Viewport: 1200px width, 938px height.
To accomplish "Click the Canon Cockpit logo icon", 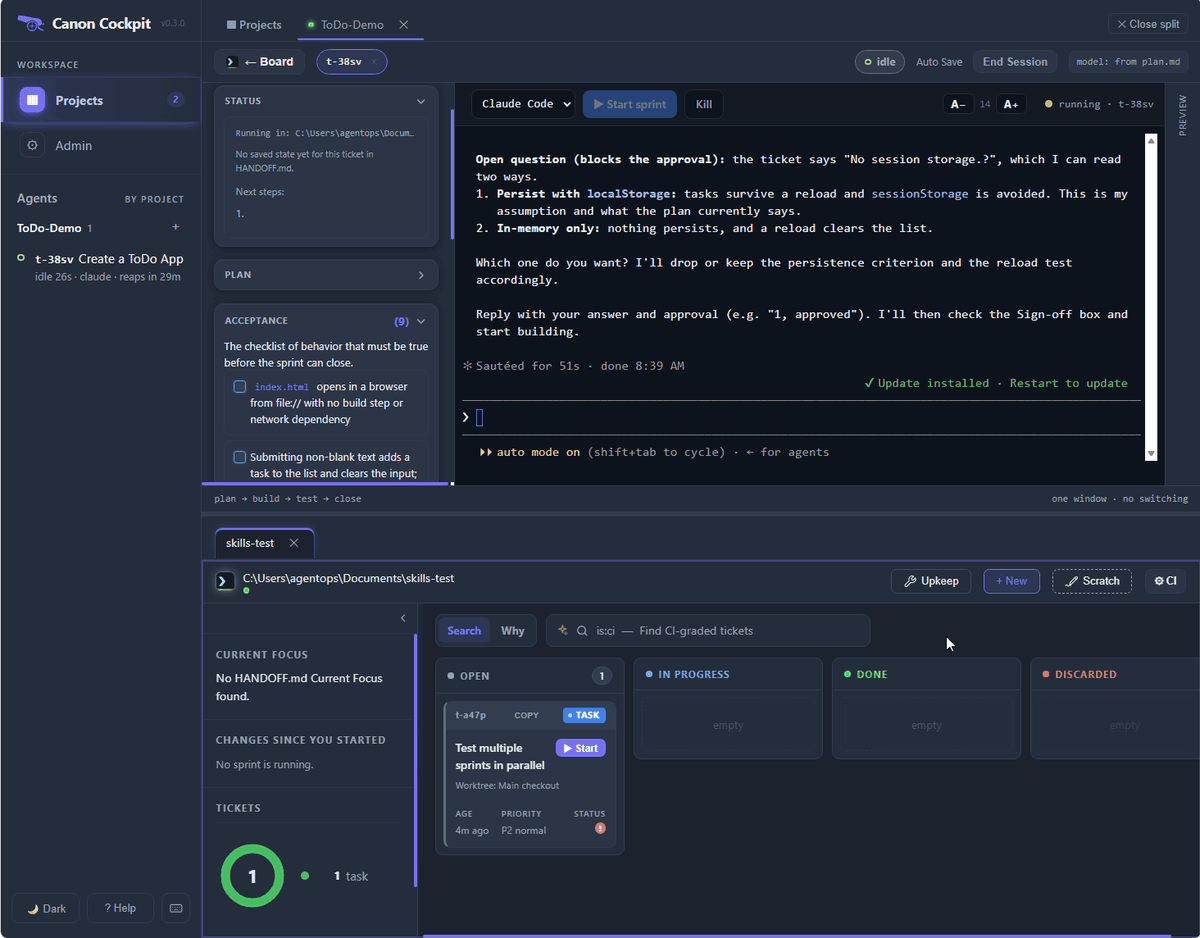I will pos(31,23).
